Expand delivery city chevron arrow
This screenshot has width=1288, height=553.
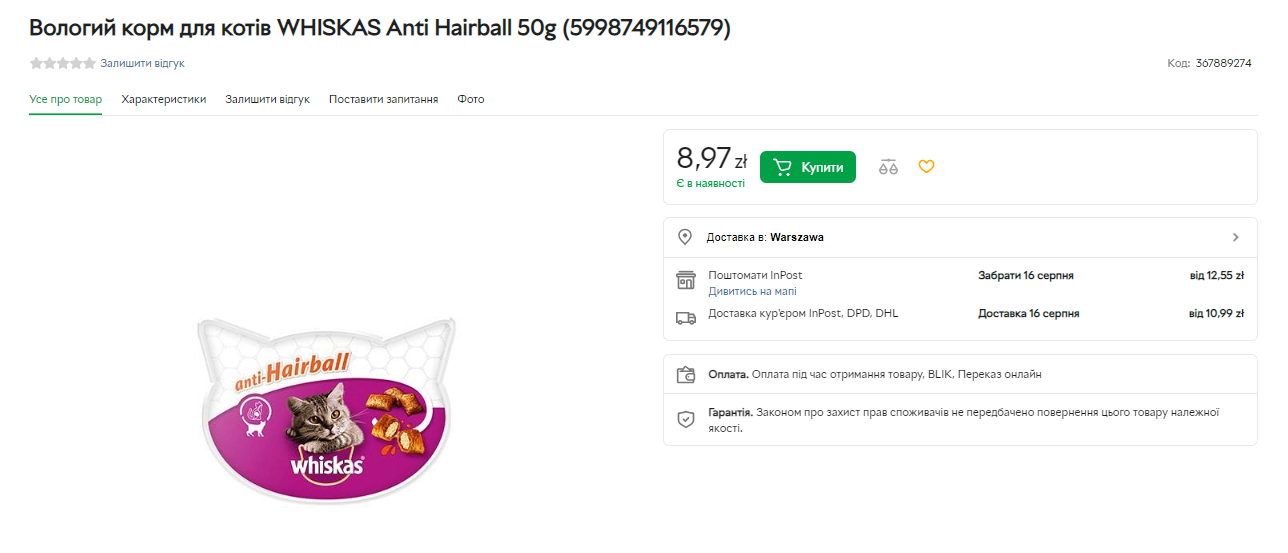tap(1235, 237)
